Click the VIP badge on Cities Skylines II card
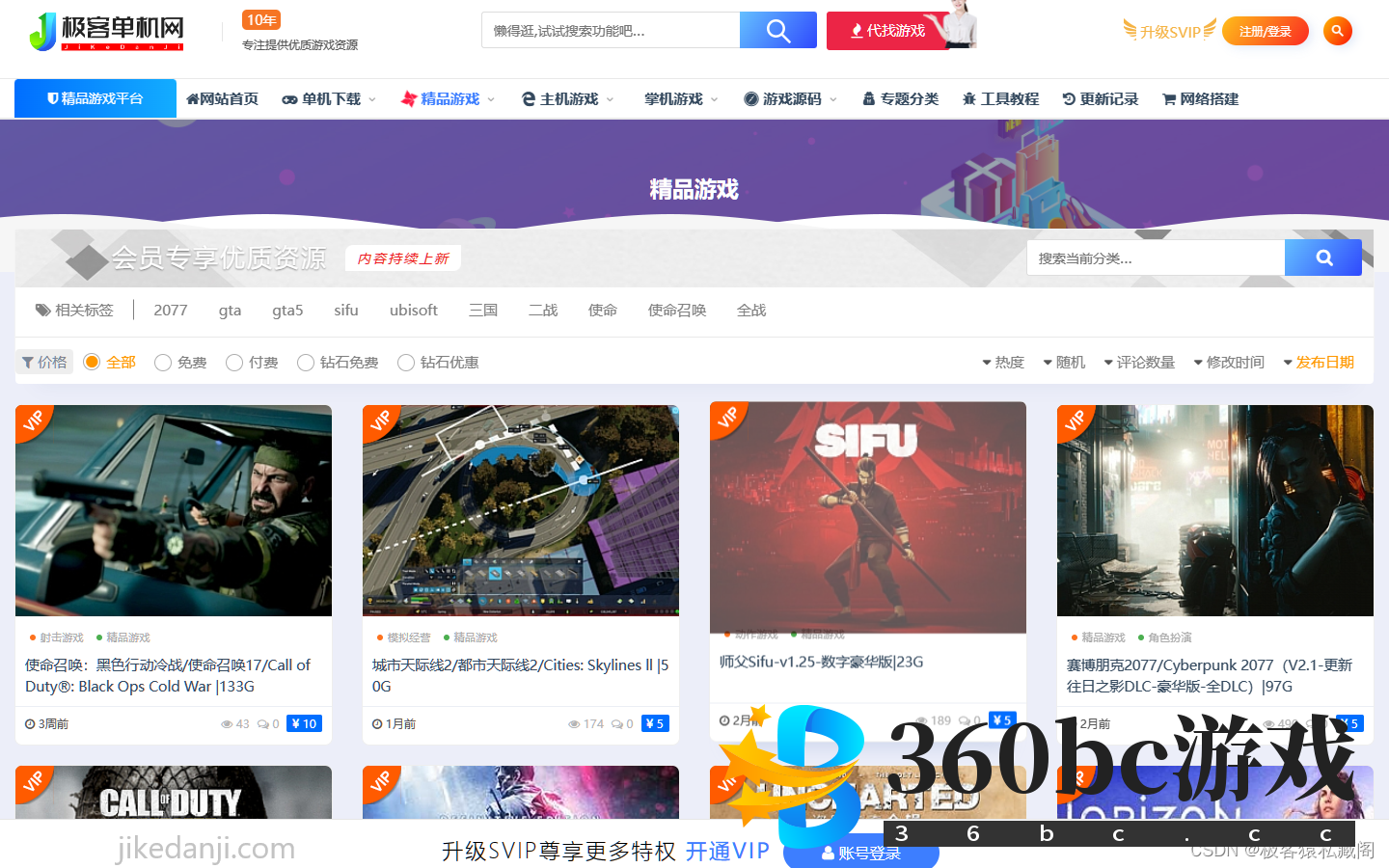The width and height of the screenshot is (1389, 868). (x=381, y=422)
